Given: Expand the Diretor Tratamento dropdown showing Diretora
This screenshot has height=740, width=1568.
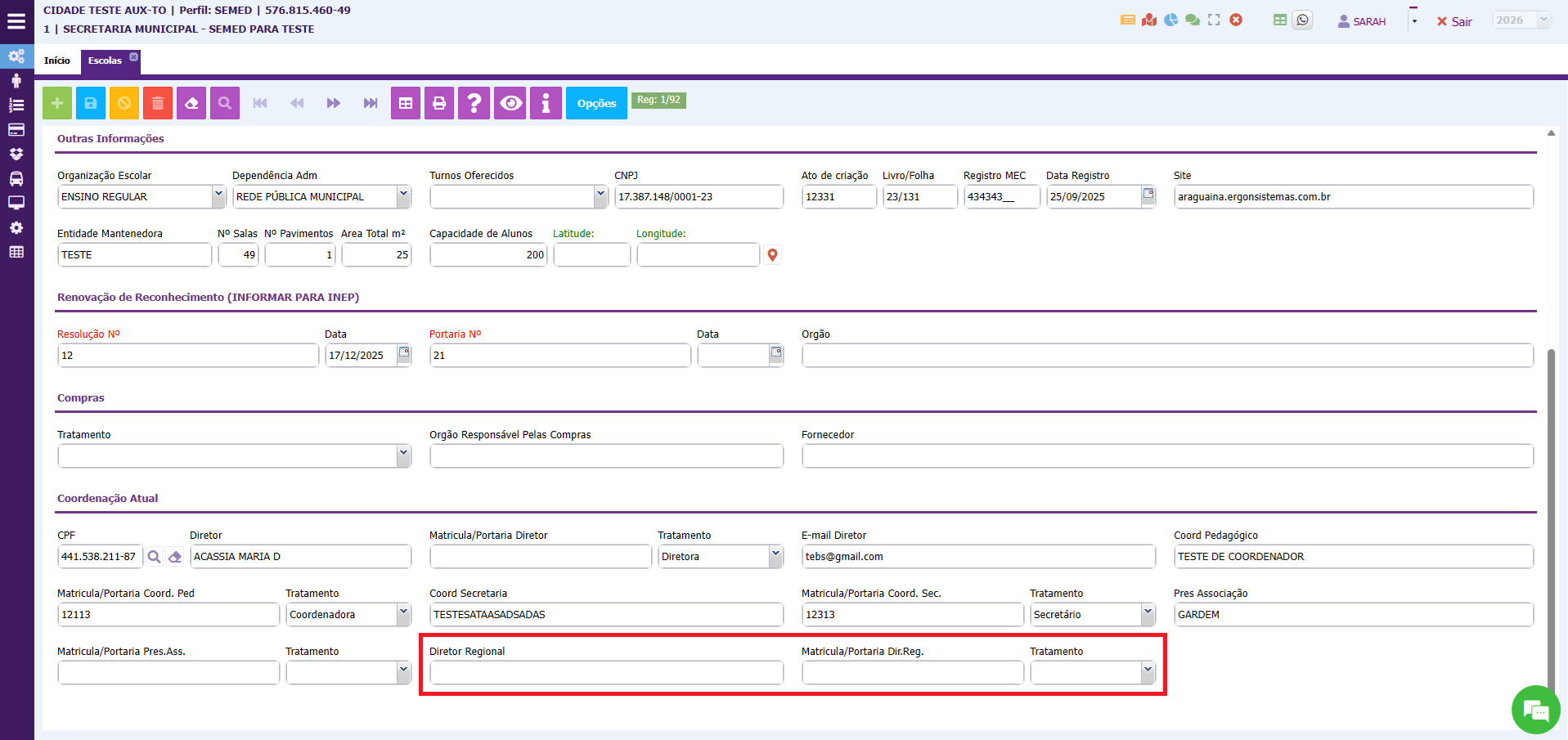Looking at the screenshot, I should 775,556.
